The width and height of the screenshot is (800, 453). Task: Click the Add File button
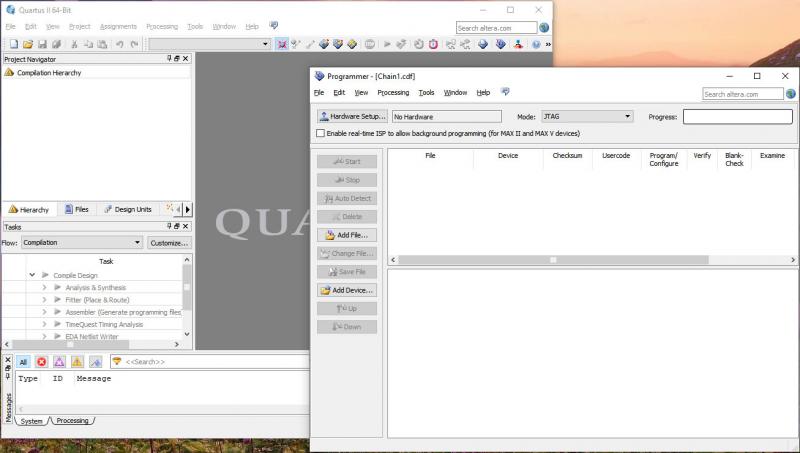(x=347, y=235)
